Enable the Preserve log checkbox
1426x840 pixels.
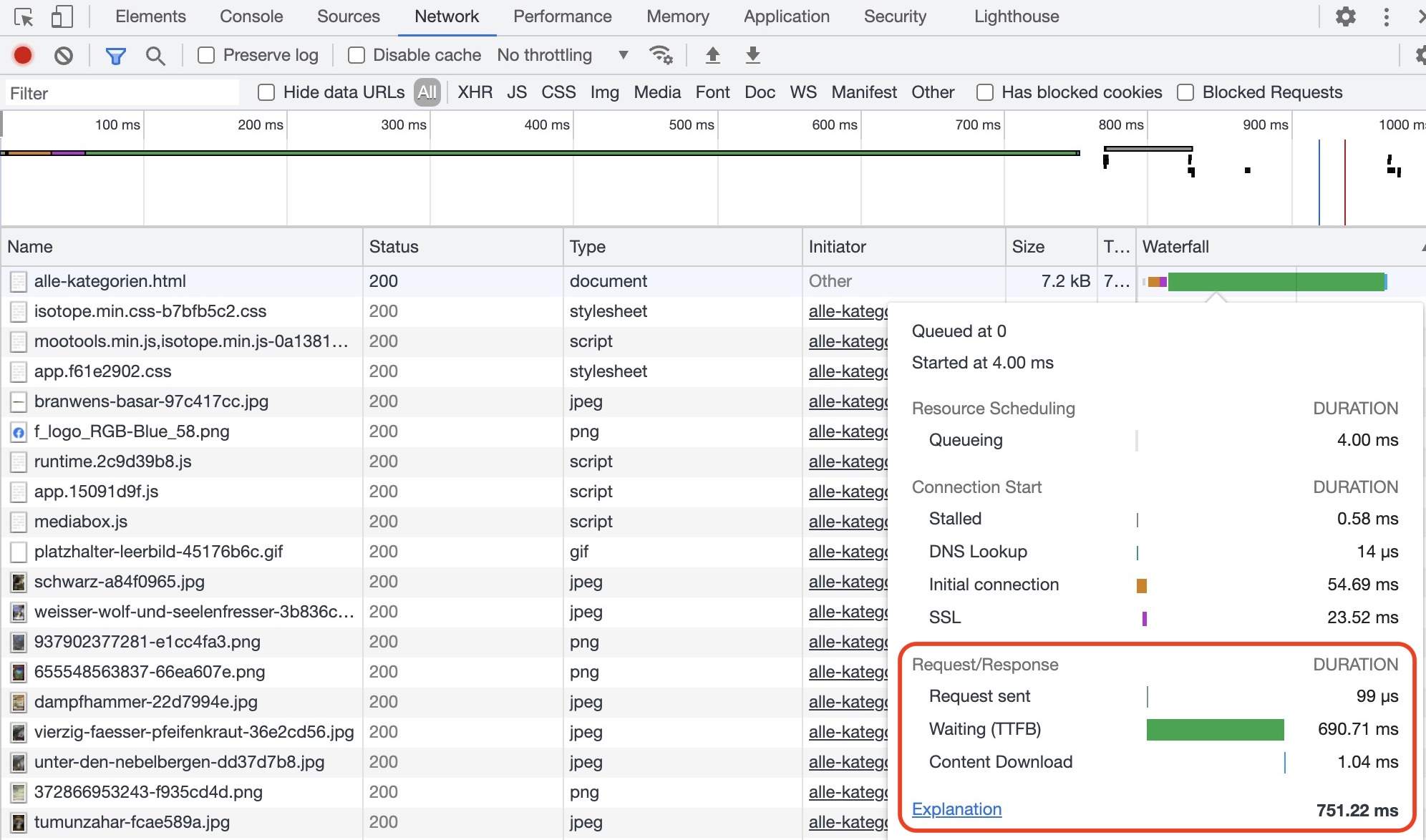206,55
